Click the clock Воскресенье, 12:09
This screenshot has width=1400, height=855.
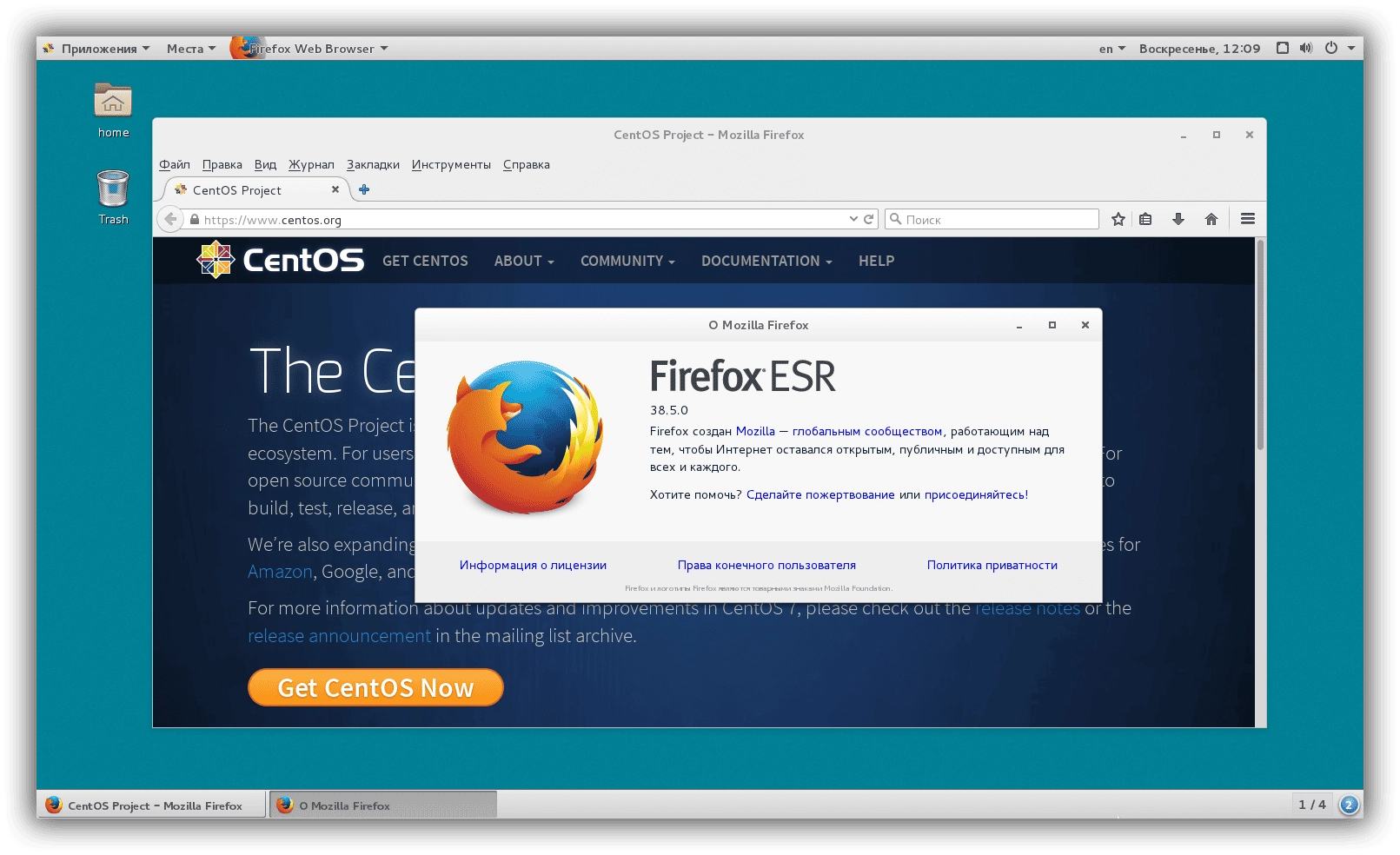click(x=1199, y=49)
